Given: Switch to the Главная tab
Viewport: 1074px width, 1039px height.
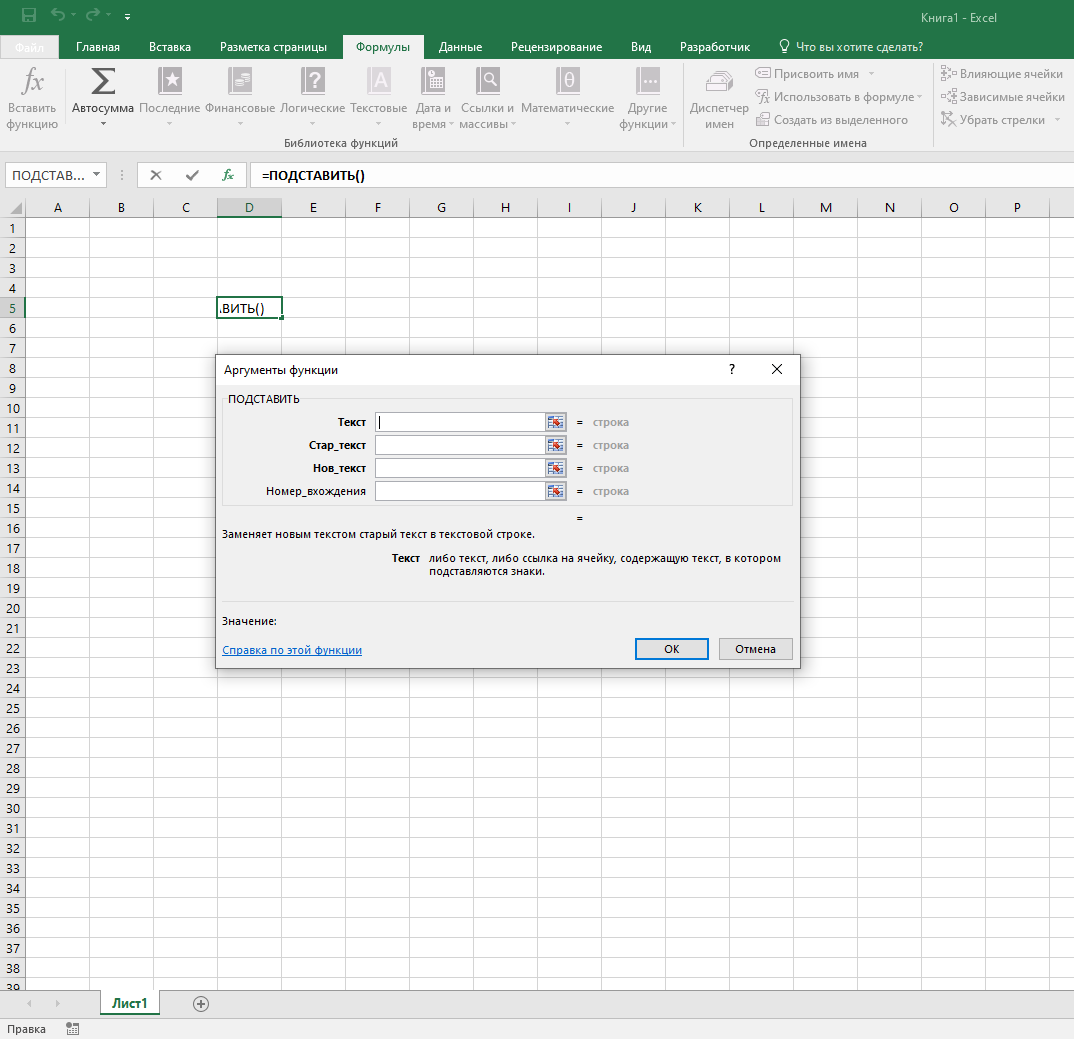Looking at the screenshot, I should pos(98,47).
